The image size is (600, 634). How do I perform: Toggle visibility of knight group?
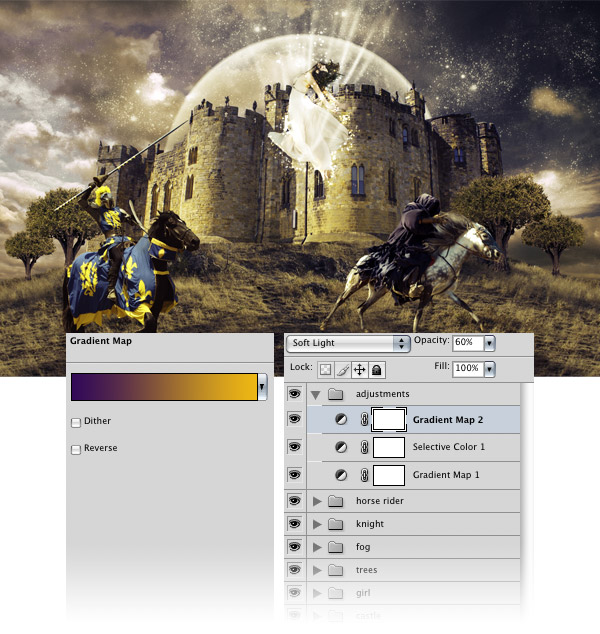pyautogui.click(x=294, y=524)
